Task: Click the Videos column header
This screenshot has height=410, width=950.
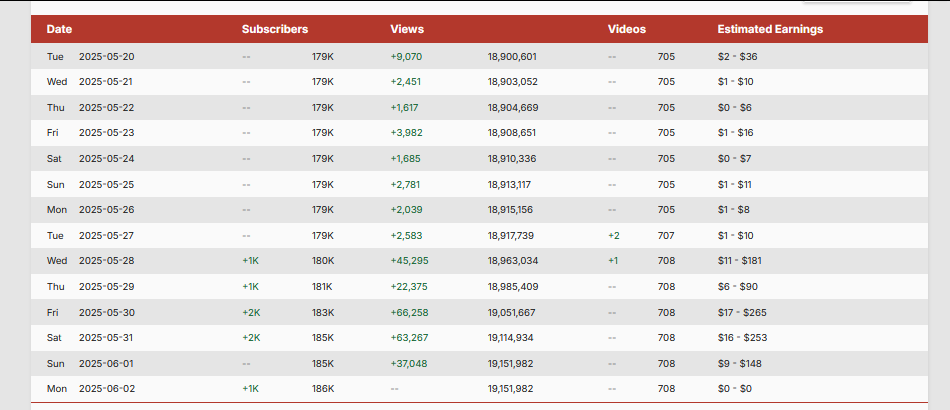Action: tap(626, 29)
